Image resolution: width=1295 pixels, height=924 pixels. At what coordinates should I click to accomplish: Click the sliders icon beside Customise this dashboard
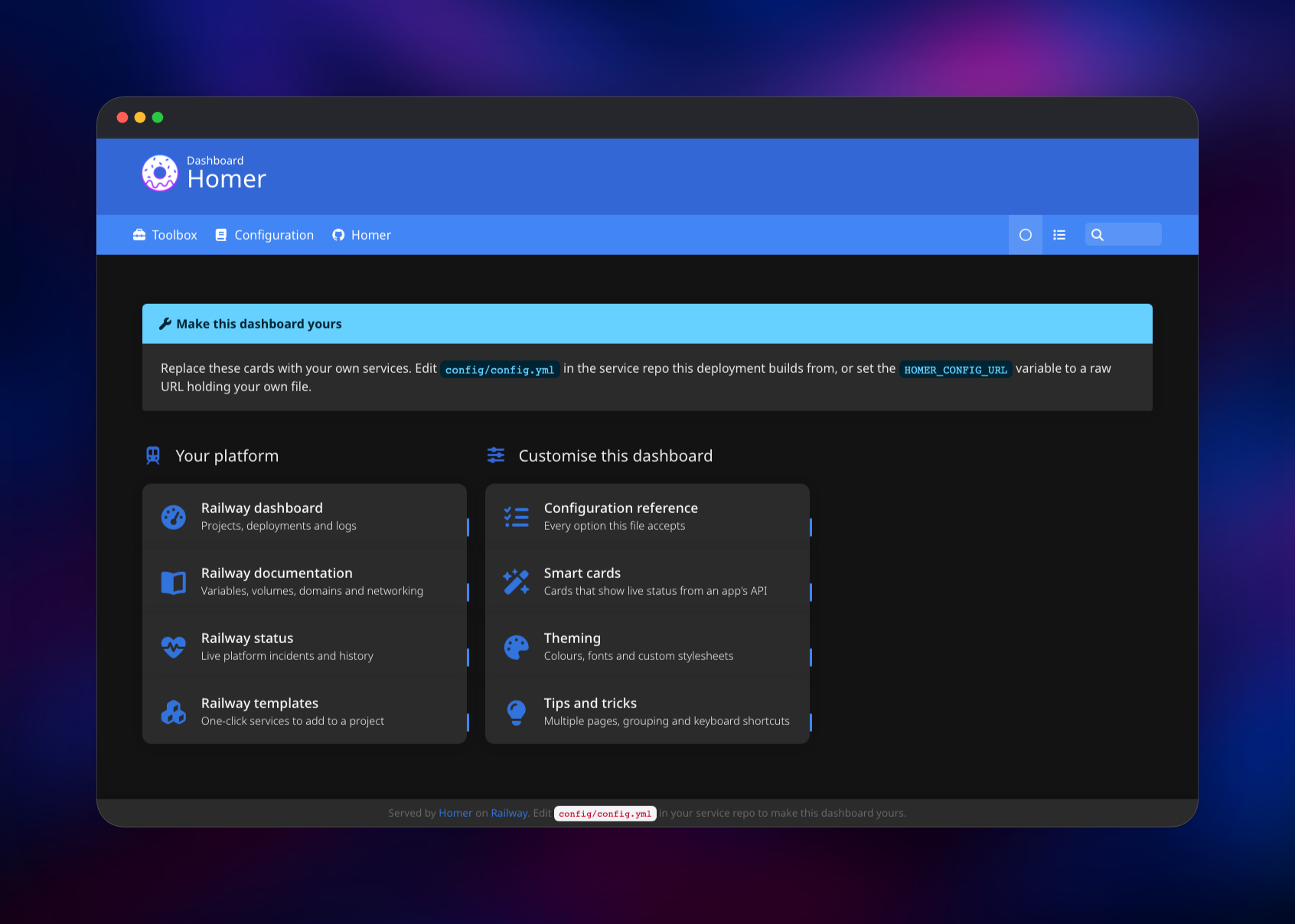[x=496, y=455]
